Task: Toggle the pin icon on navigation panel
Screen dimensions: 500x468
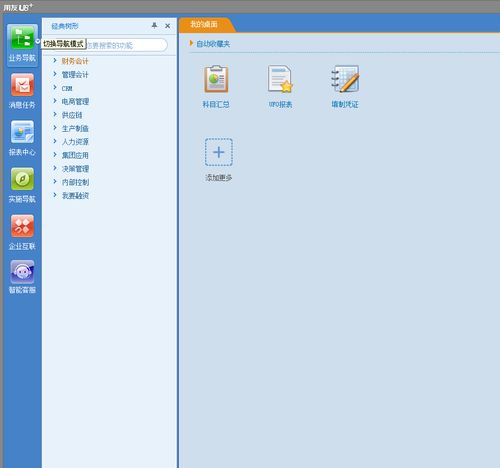Action: (154, 25)
